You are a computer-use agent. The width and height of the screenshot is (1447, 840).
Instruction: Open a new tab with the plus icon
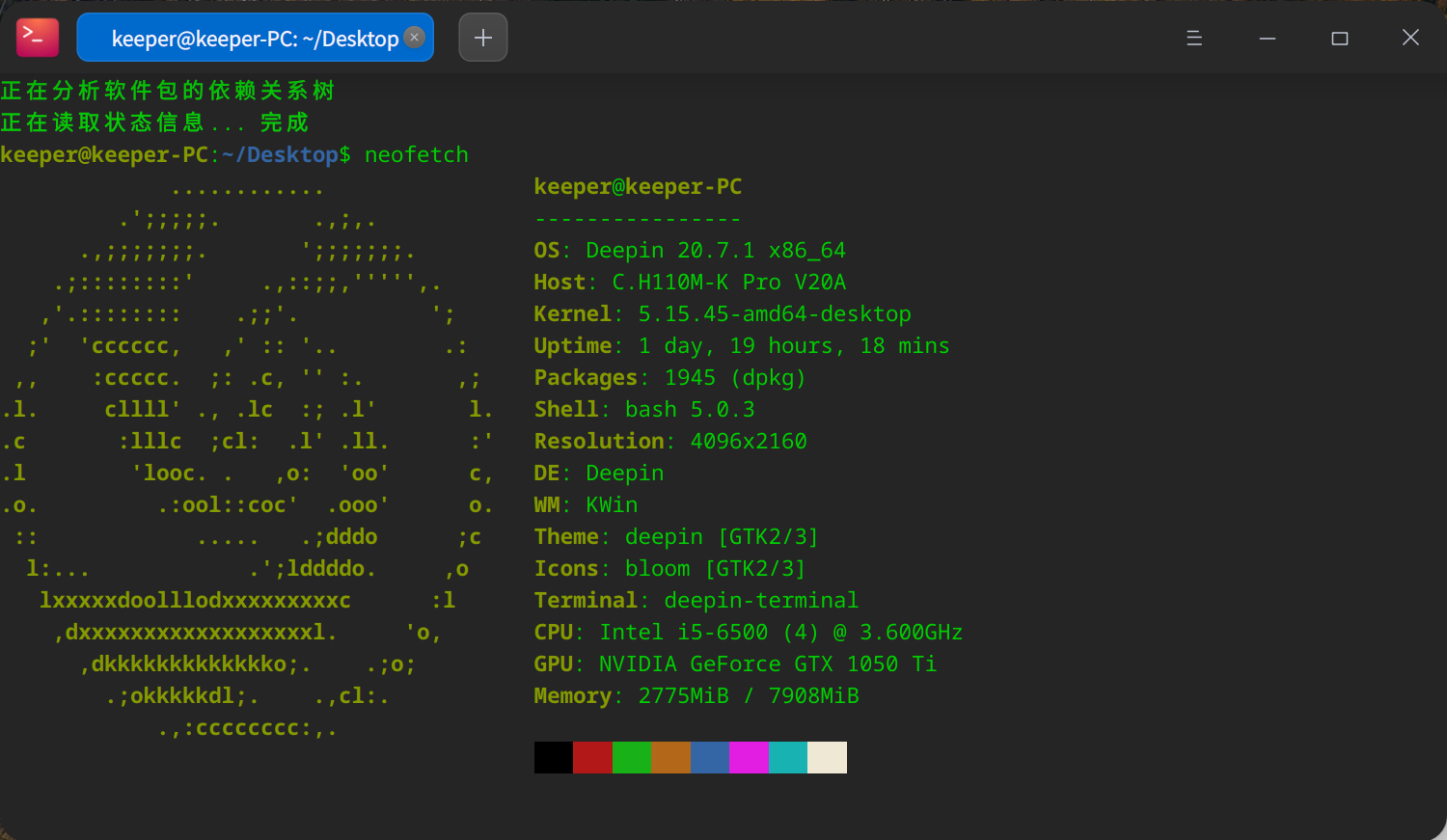[x=482, y=37]
